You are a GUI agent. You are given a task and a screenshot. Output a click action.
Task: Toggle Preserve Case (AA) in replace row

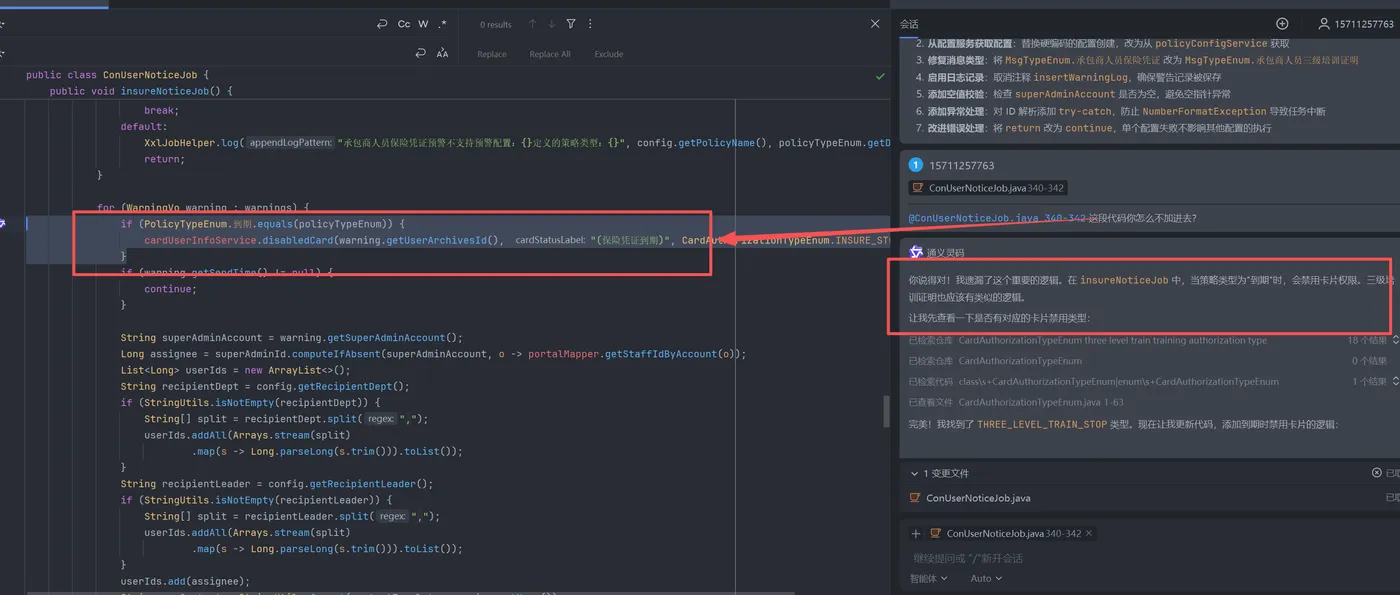click(442, 53)
